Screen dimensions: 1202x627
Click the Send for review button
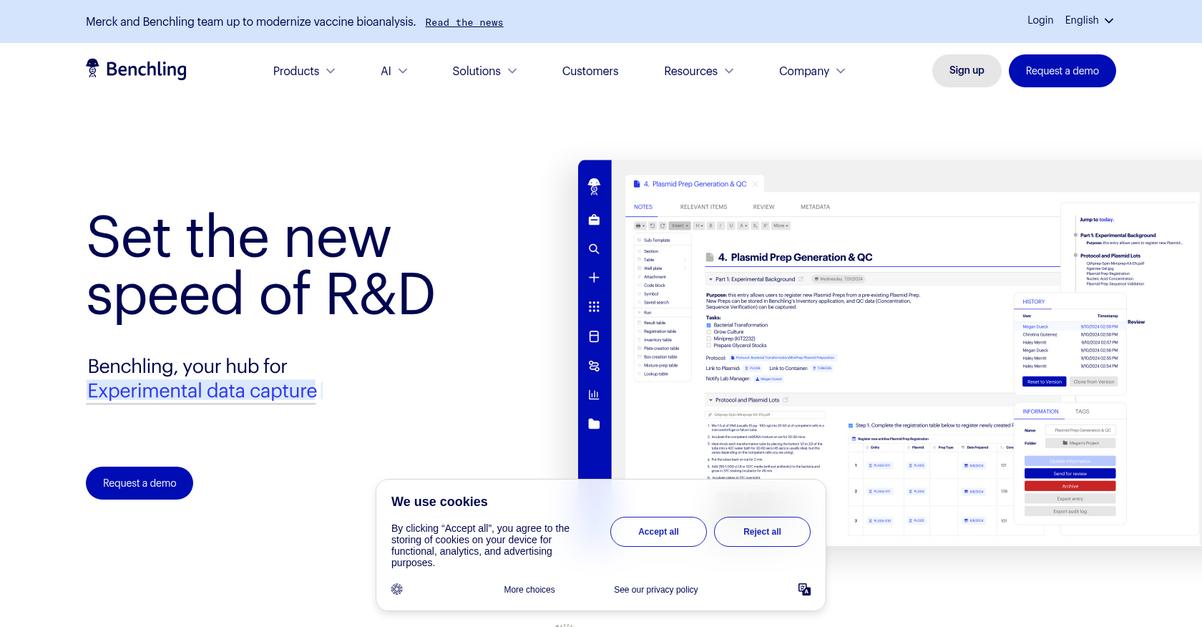pos(1069,473)
